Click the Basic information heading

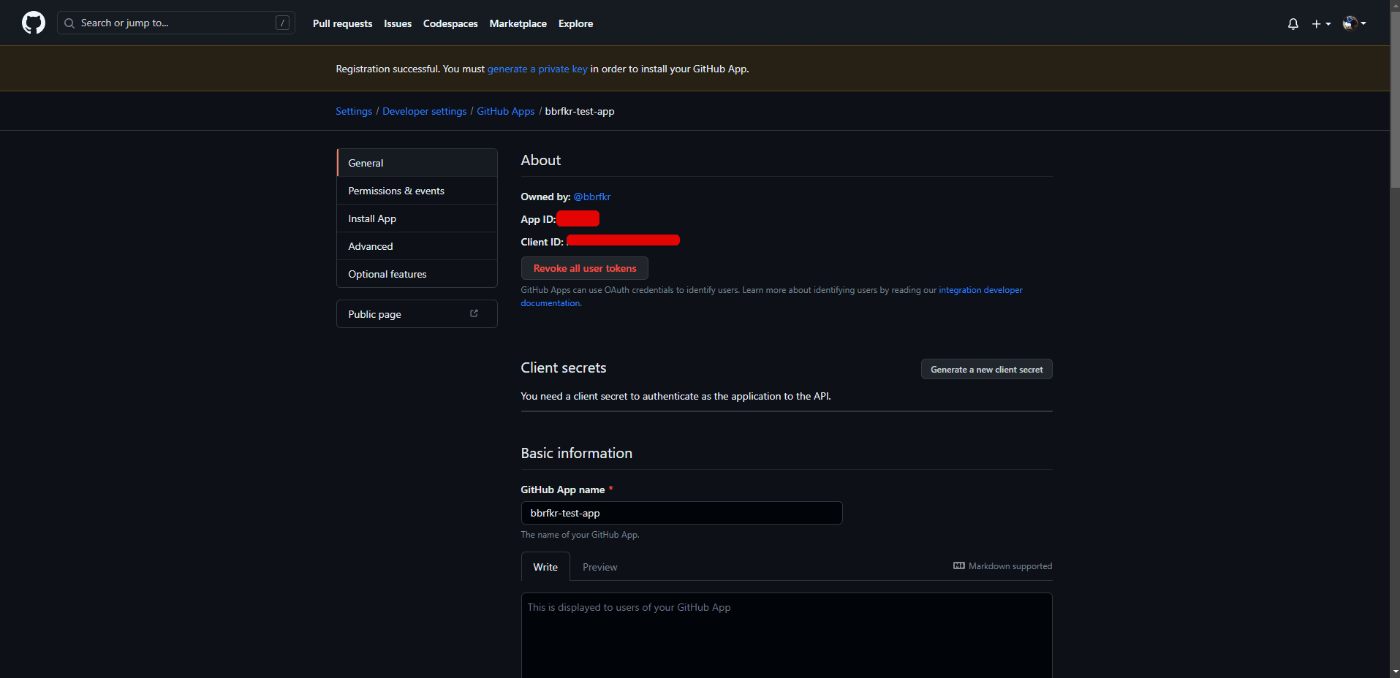tap(577, 453)
